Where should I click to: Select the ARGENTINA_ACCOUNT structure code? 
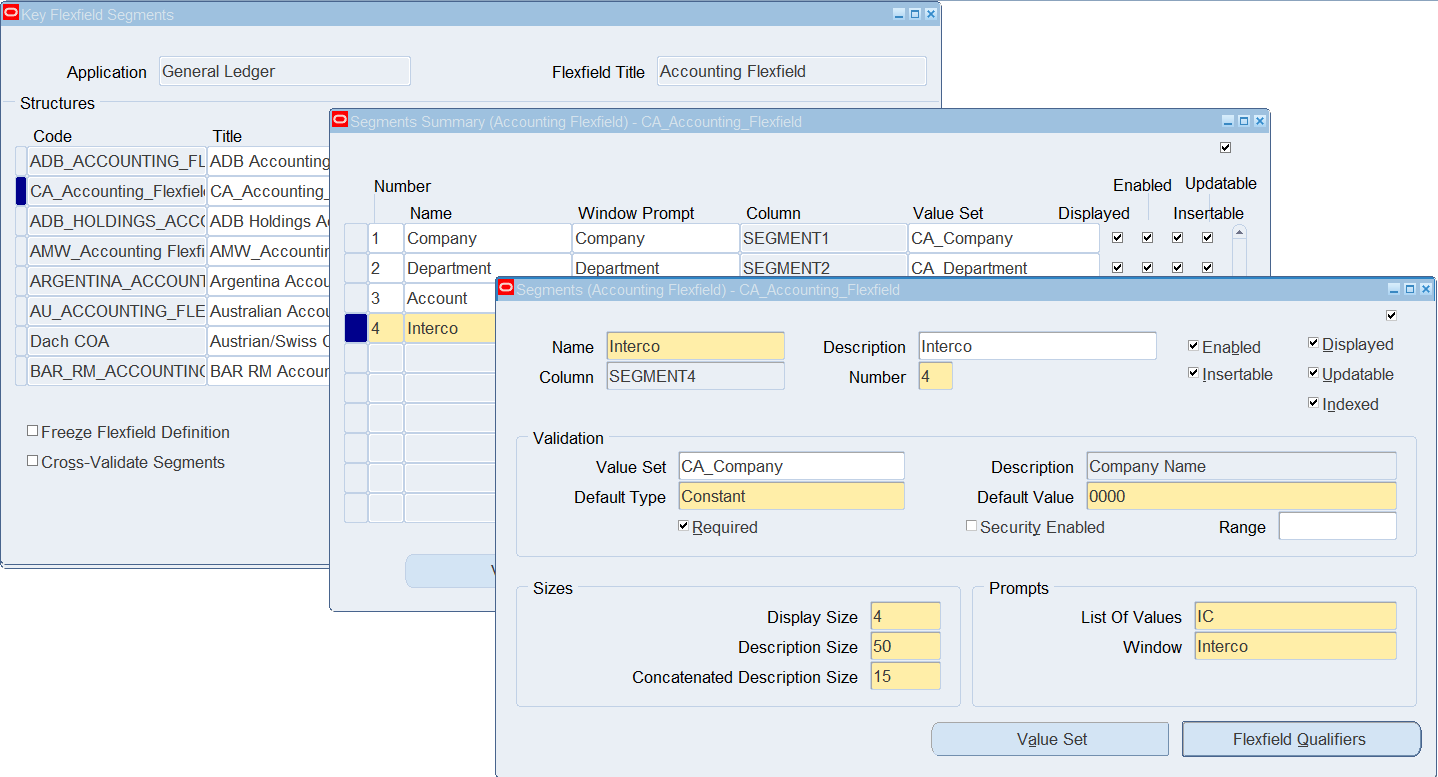[x=117, y=281]
